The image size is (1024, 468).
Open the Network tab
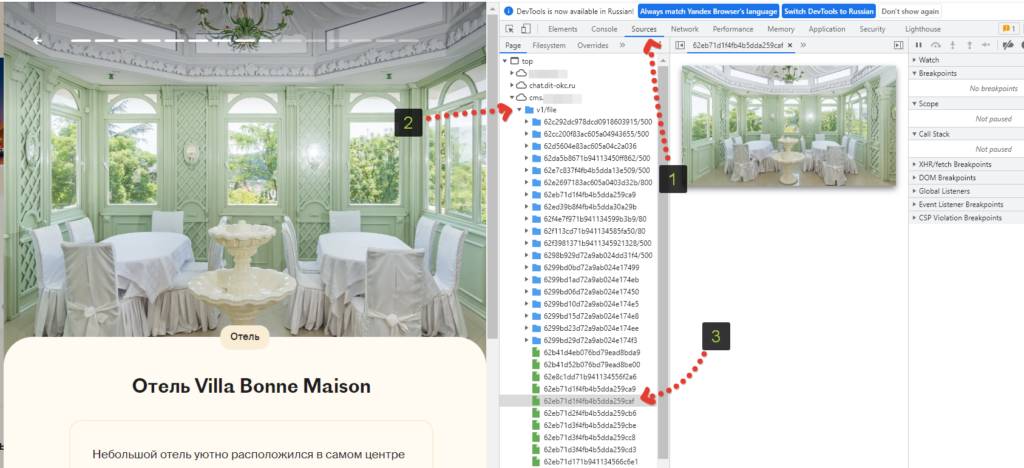(684, 29)
